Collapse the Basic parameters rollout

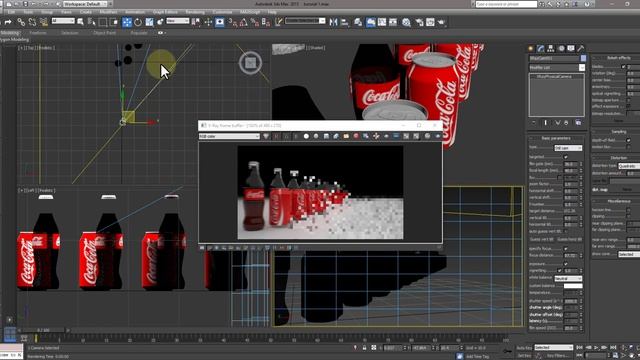point(557,138)
